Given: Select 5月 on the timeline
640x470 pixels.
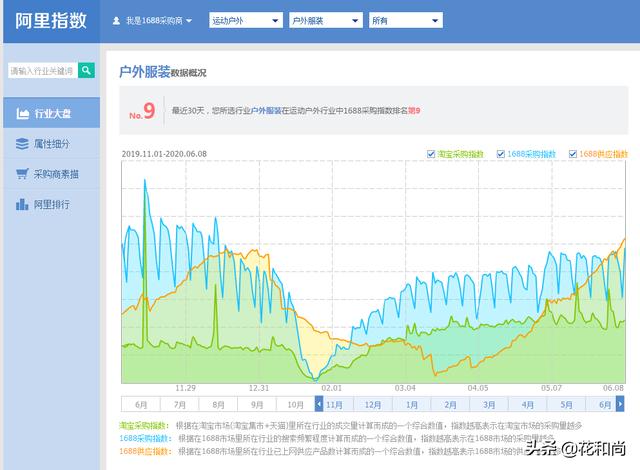Looking at the screenshot, I should (566, 404).
